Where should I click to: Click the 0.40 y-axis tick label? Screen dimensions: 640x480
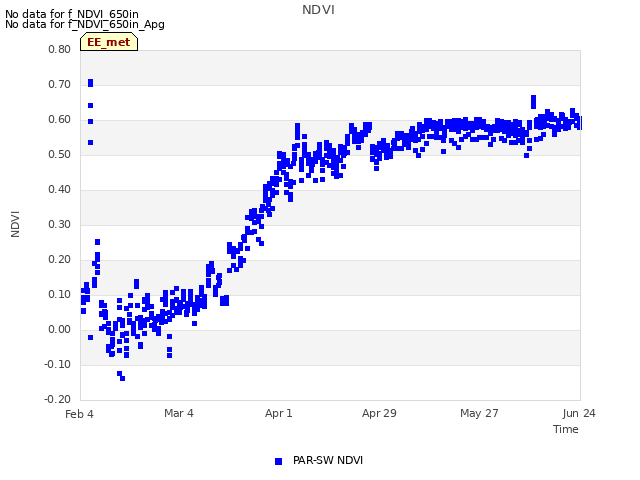pyautogui.click(x=60, y=189)
